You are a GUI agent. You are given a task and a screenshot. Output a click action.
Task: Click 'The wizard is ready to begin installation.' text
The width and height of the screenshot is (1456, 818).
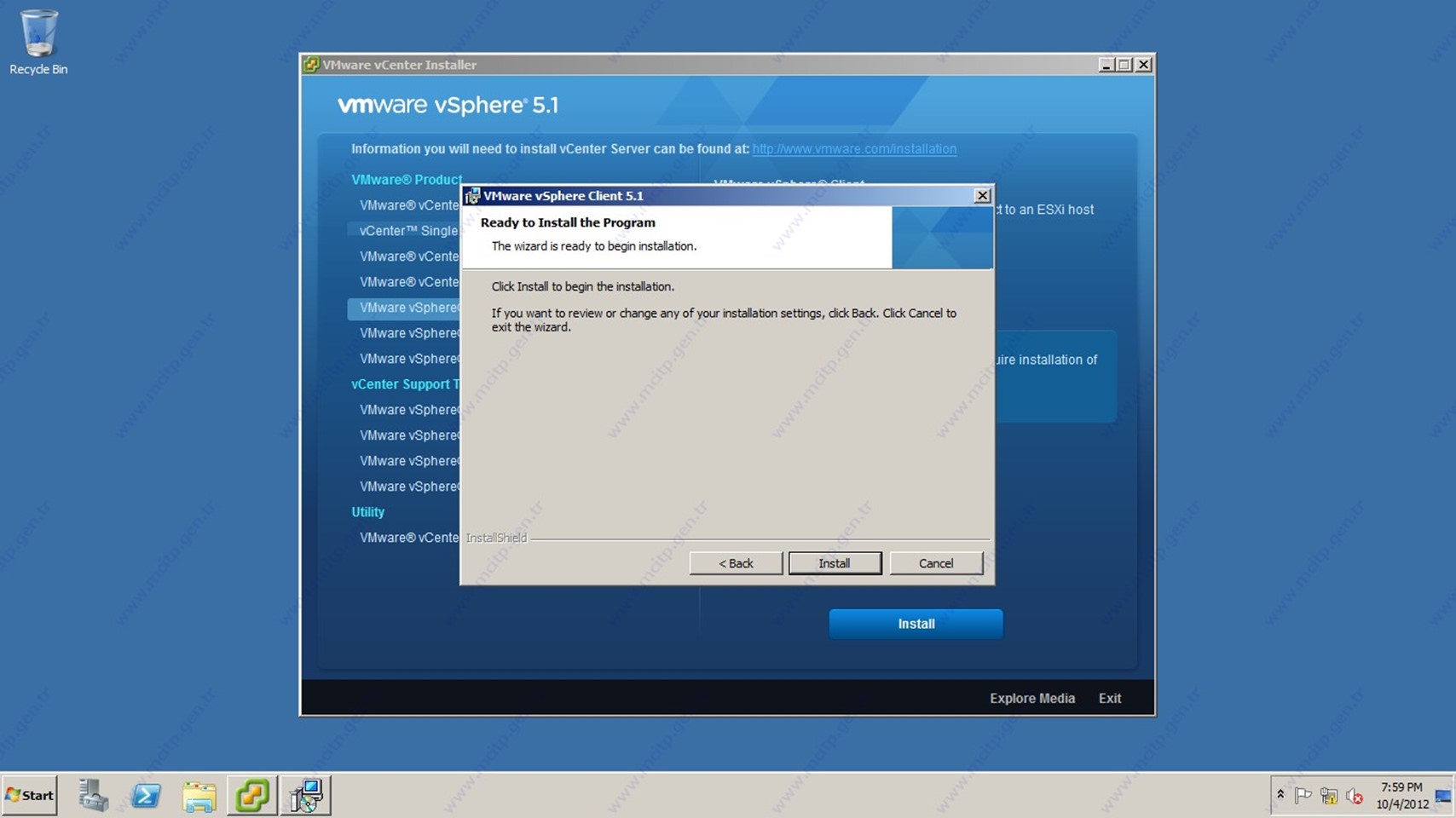point(594,246)
